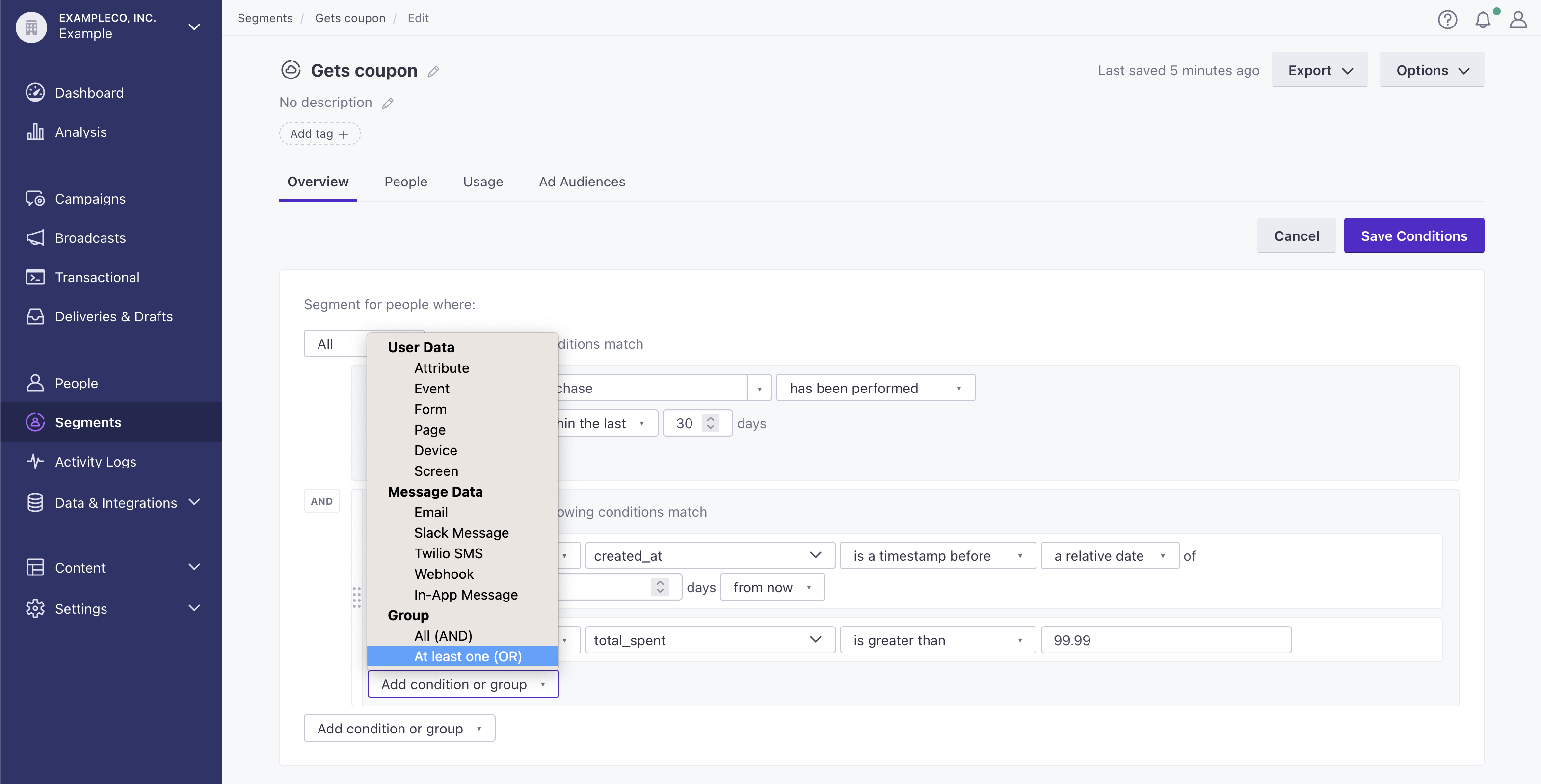
Task: Click the Activity Logs pulse icon
Action: coord(35,461)
